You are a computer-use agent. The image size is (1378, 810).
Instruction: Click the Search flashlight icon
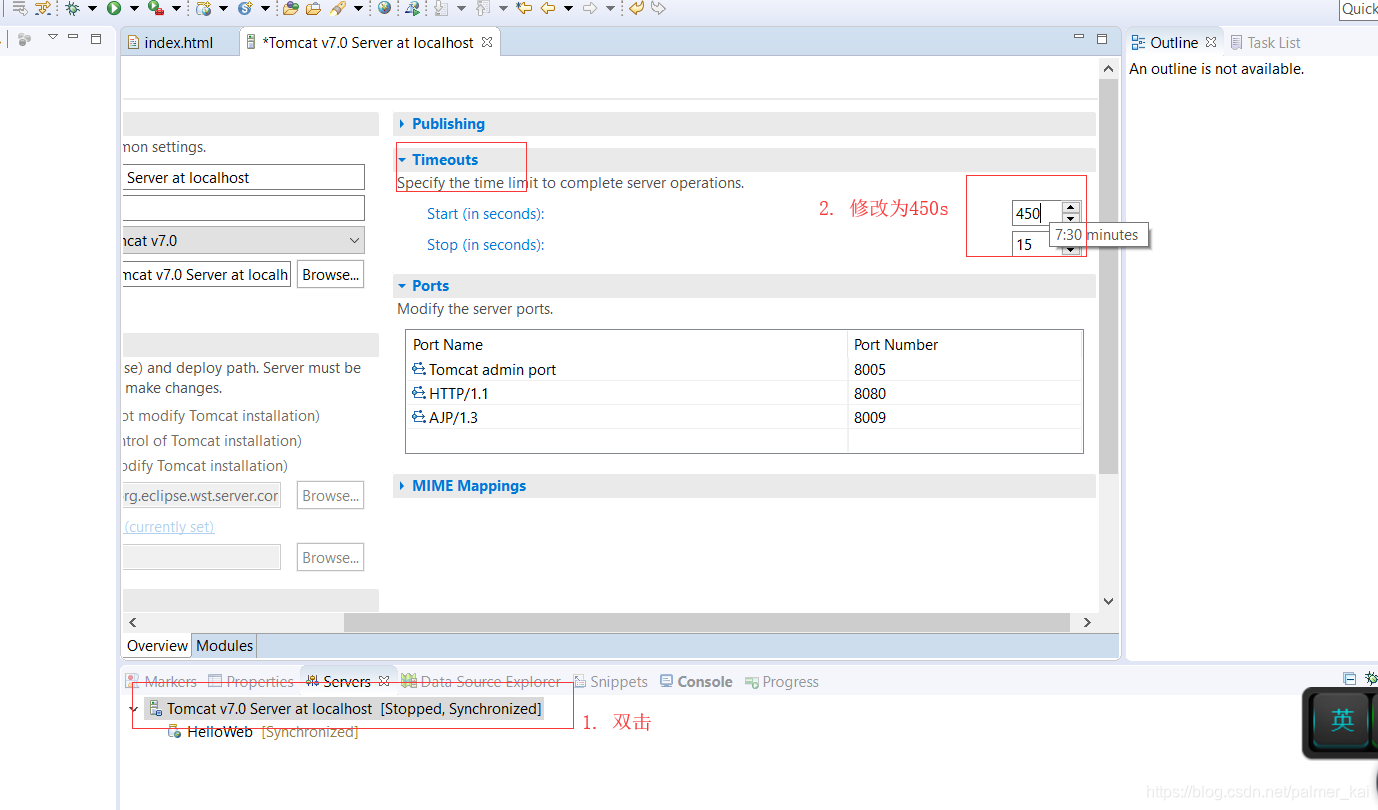point(338,9)
